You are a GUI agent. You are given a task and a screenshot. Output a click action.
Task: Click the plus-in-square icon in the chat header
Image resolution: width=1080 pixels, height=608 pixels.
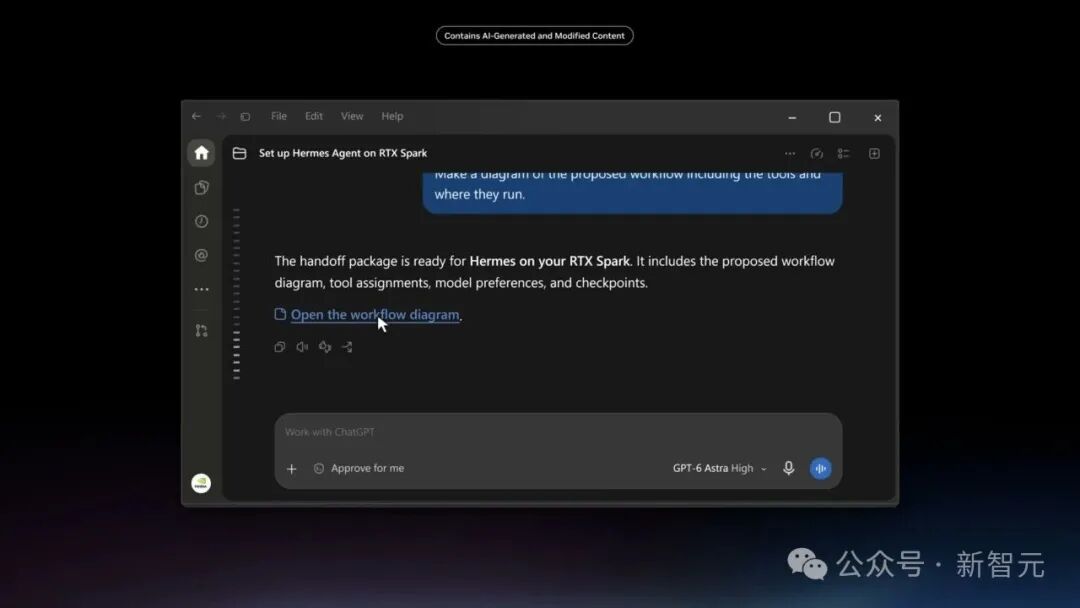[x=874, y=154]
